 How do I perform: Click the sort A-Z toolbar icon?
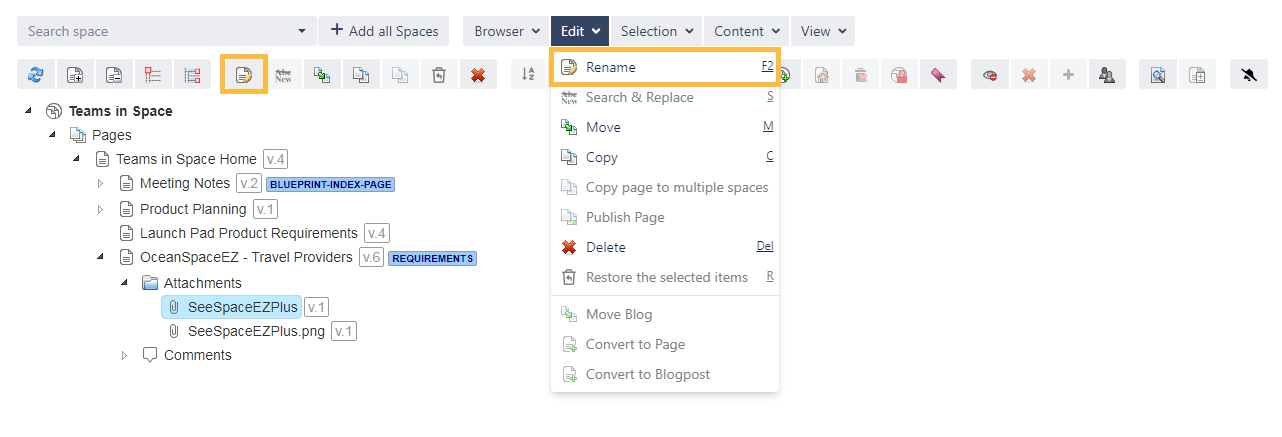tap(529, 75)
